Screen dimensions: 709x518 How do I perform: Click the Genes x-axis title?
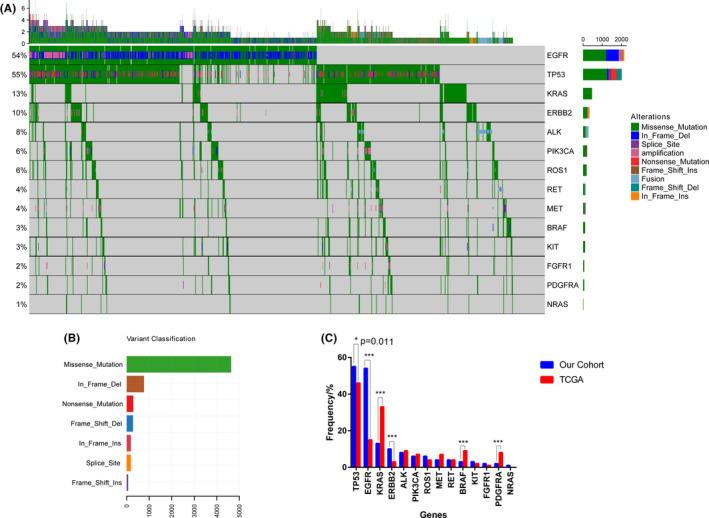433,514
